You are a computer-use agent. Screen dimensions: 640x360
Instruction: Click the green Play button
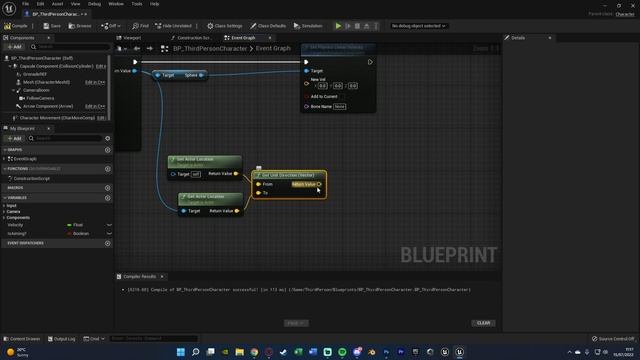(338, 26)
